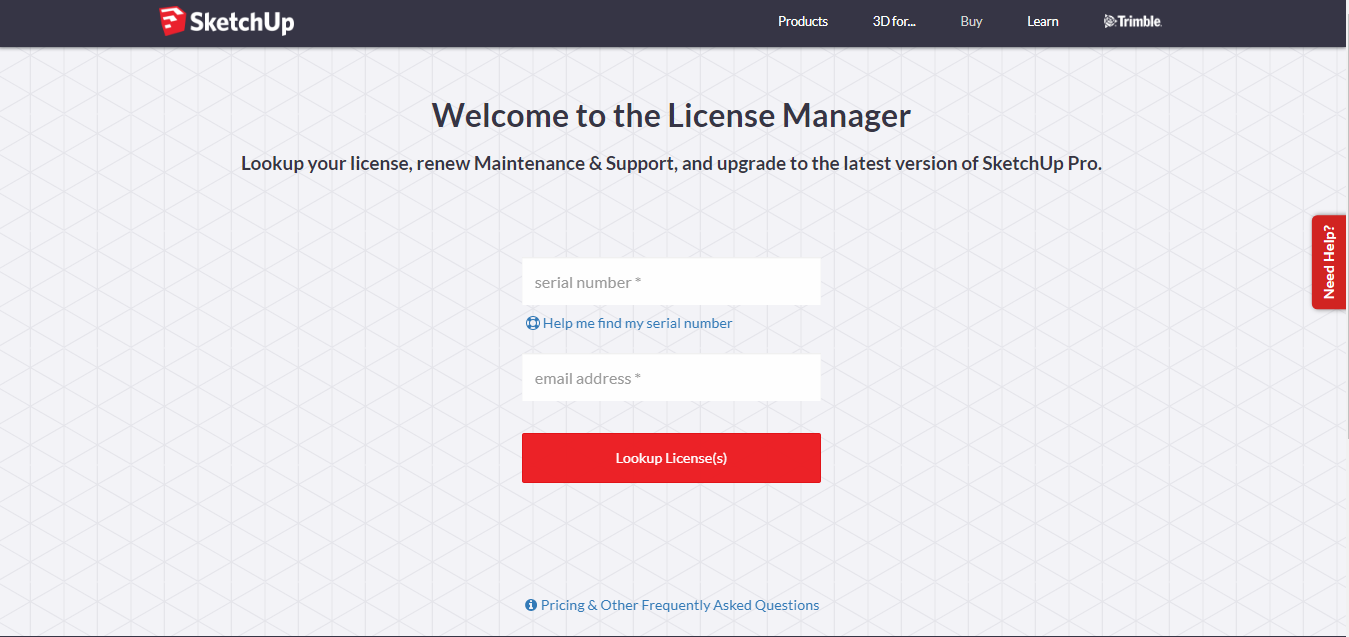Click the subtitle about renewing Maintenance & Support
Image resolution: width=1349 pixels, height=637 pixels.
coord(671,164)
